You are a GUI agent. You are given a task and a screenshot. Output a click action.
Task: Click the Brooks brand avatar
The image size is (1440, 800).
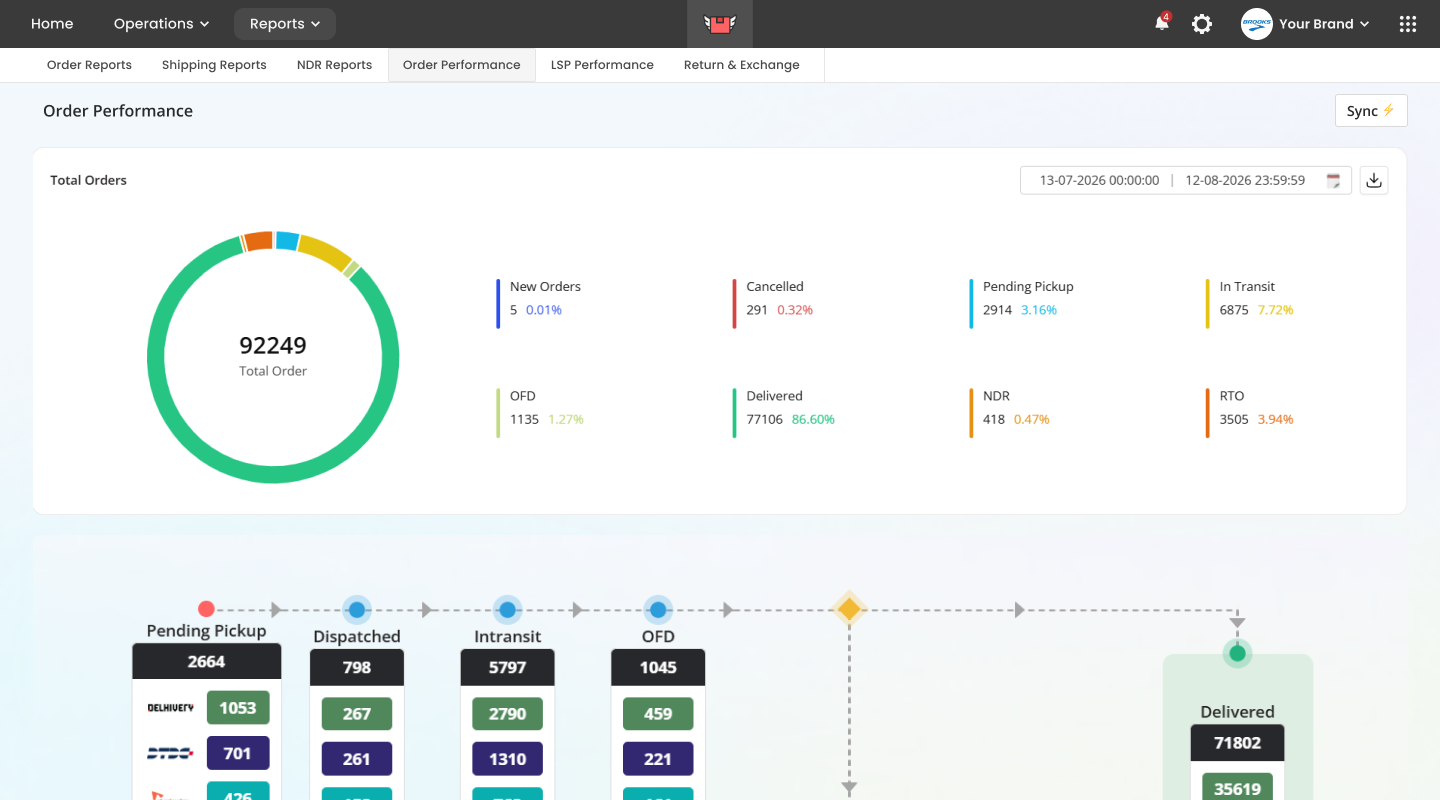click(x=1257, y=24)
